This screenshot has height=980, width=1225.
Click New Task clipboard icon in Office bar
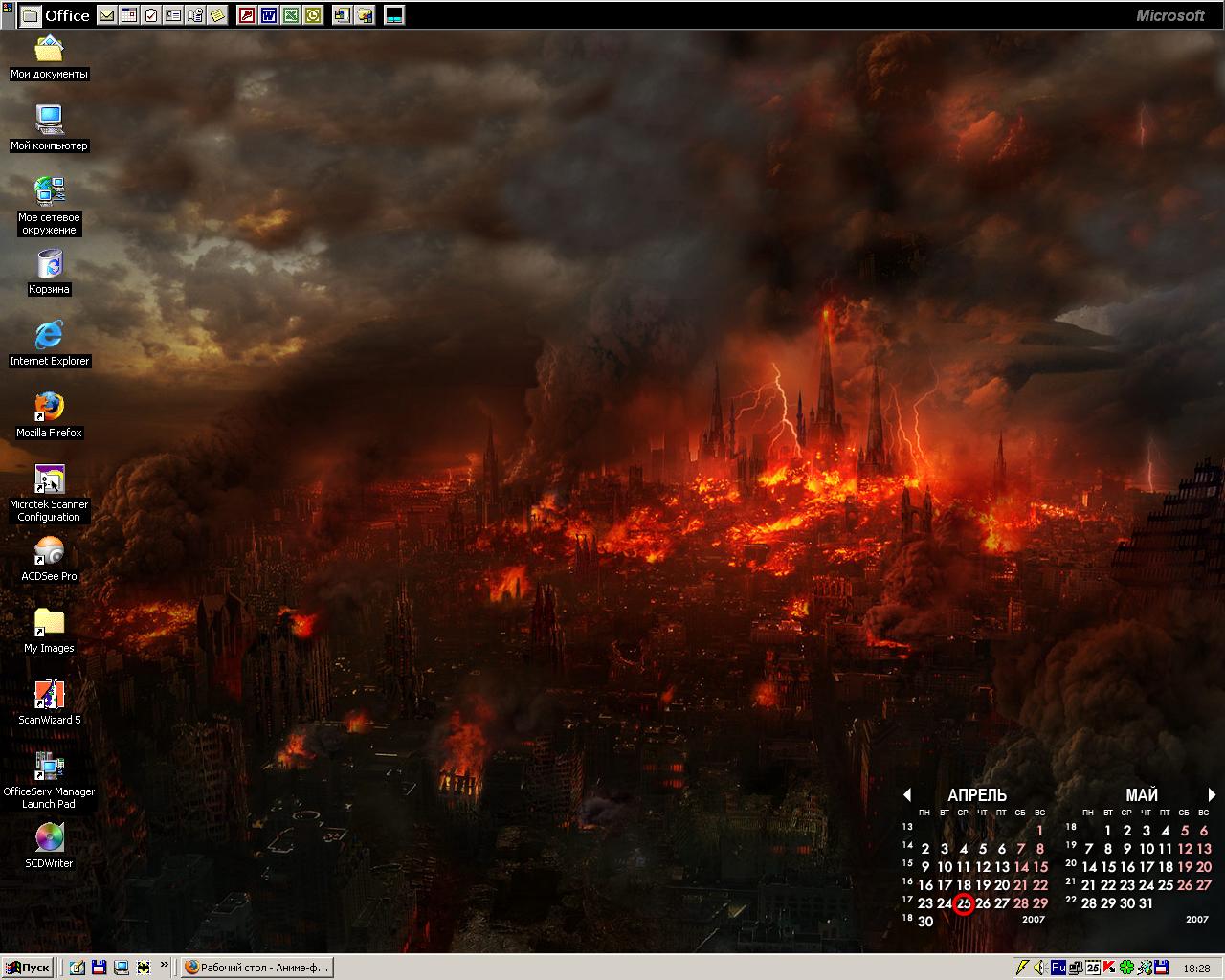(x=150, y=15)
